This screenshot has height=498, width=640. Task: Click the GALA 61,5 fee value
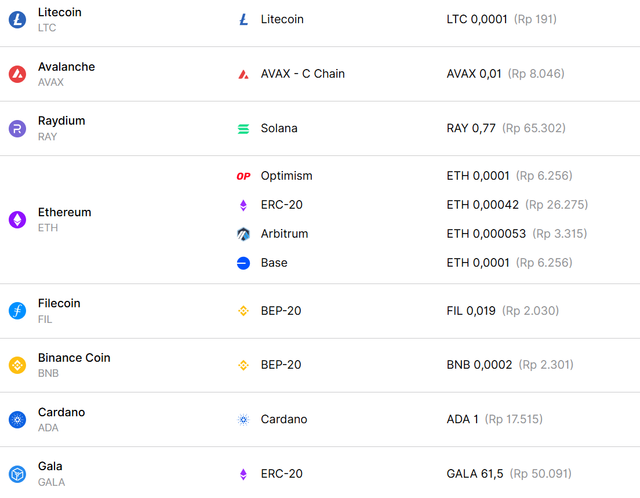point(475,474)
